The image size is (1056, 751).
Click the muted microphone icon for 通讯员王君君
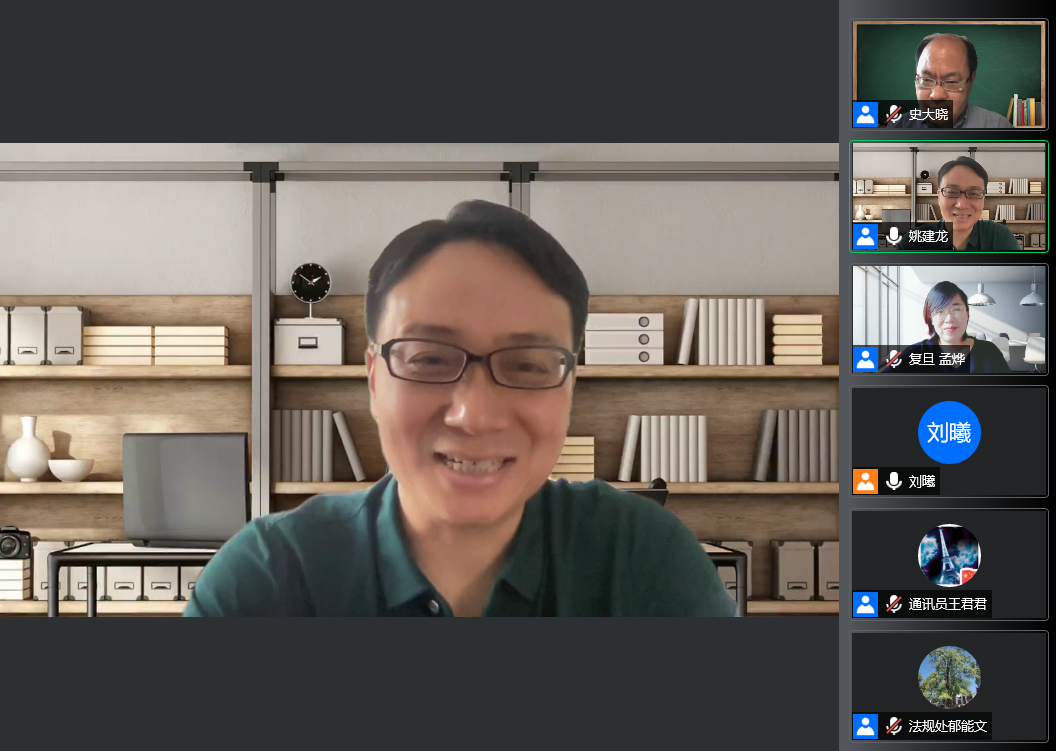(894, 603)
